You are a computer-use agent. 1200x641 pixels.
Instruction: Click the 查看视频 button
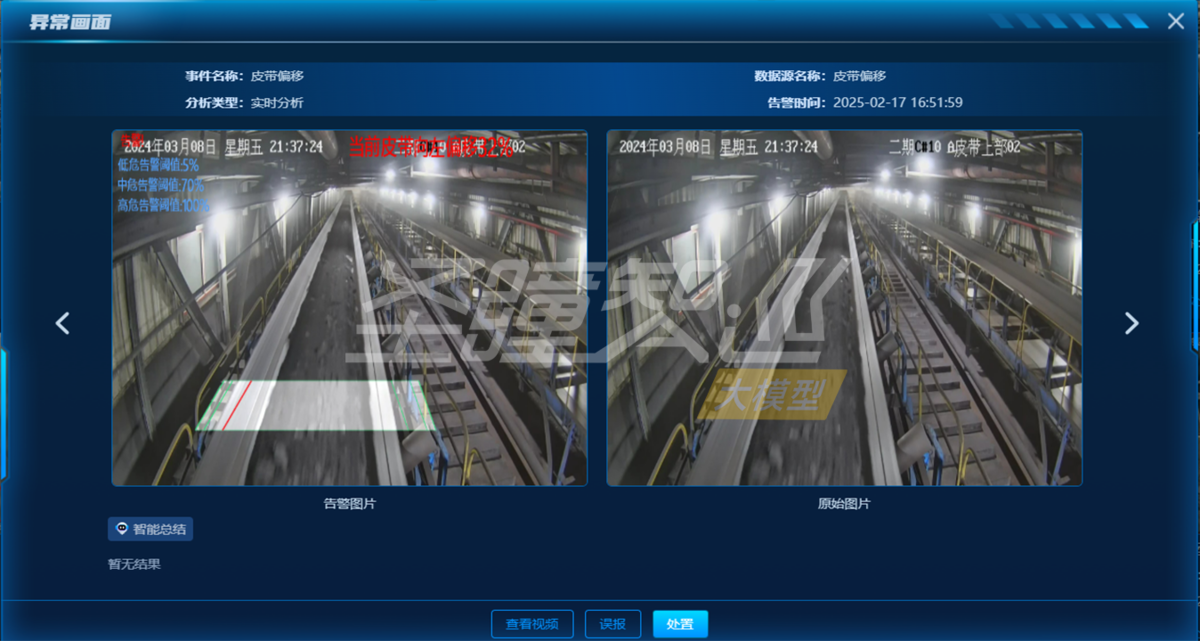(532, 624)
